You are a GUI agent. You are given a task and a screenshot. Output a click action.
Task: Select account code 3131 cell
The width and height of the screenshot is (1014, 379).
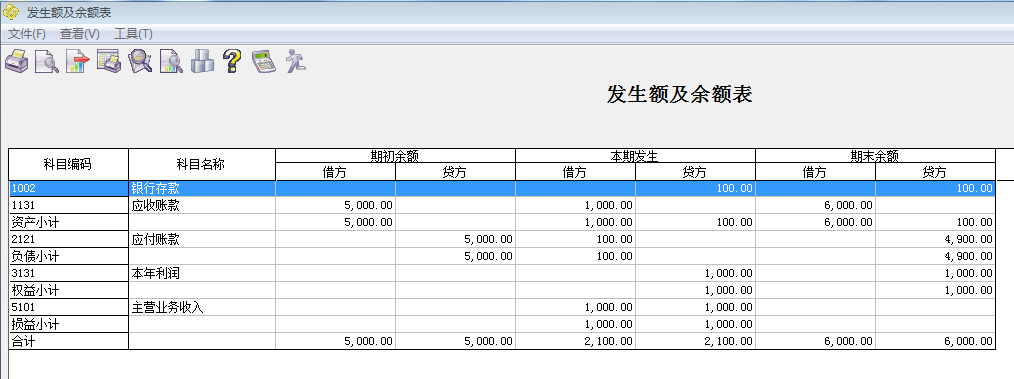pos(68,273)
